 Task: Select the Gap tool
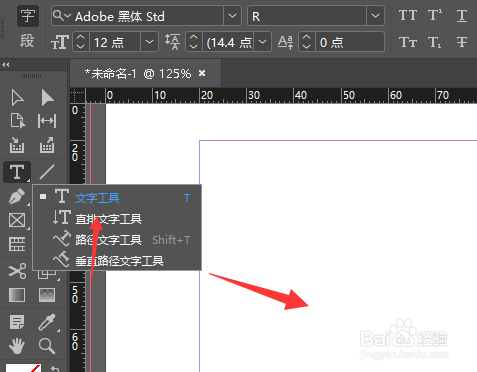click(x=47, y=121)
